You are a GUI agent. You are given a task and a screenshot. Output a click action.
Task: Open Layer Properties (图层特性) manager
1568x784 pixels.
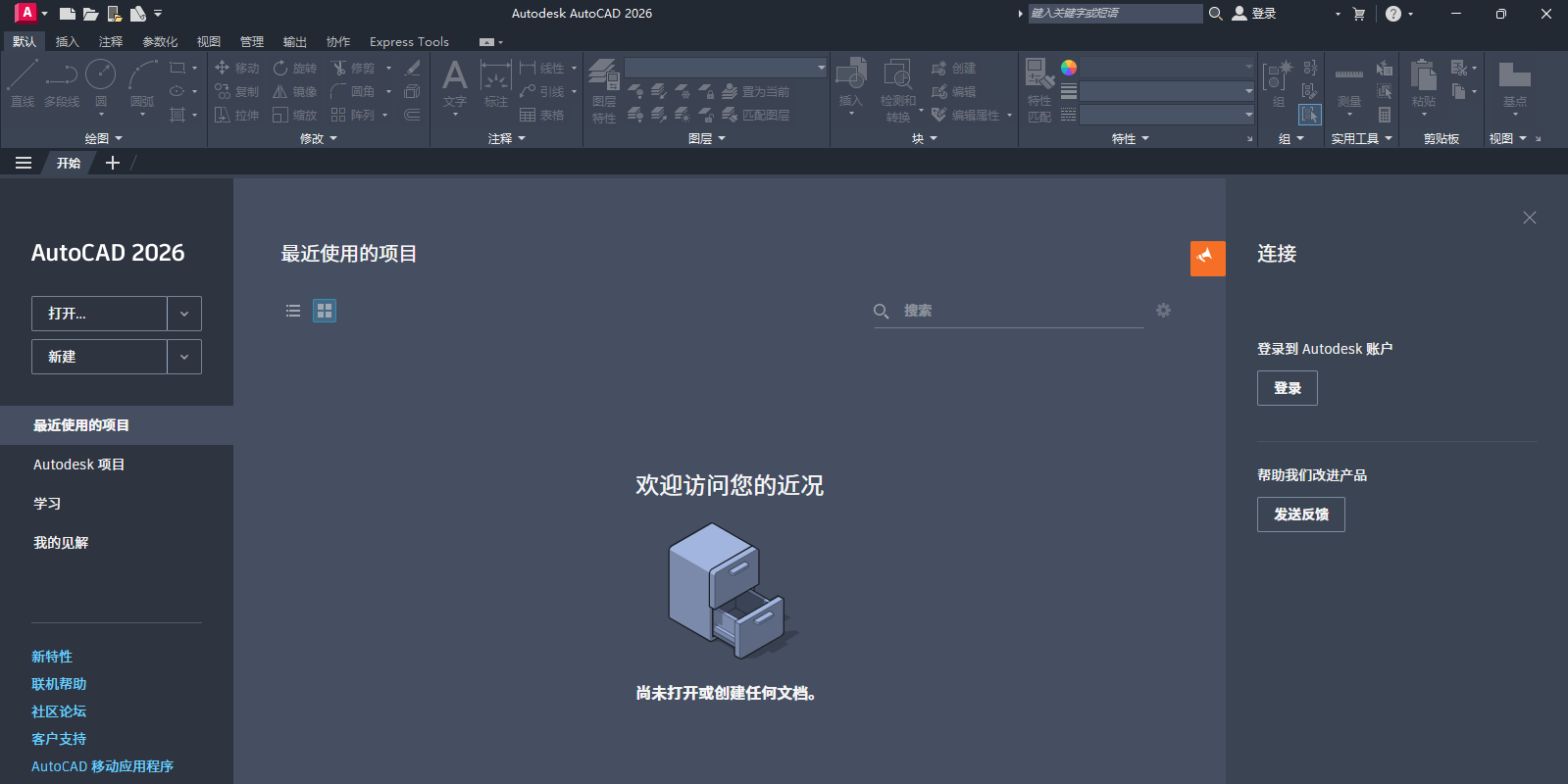(x=604, y=91)
